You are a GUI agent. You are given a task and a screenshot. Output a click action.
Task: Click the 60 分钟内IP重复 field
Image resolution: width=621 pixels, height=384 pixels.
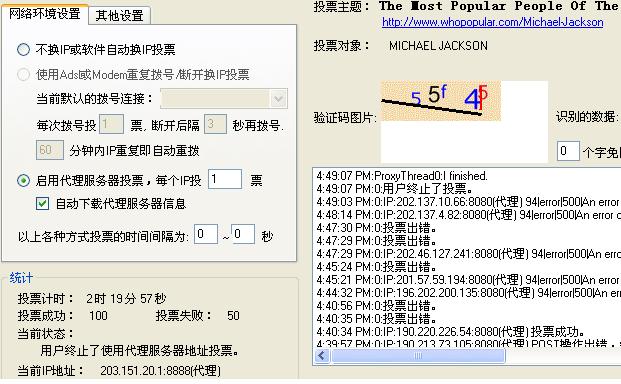[50, 150]
